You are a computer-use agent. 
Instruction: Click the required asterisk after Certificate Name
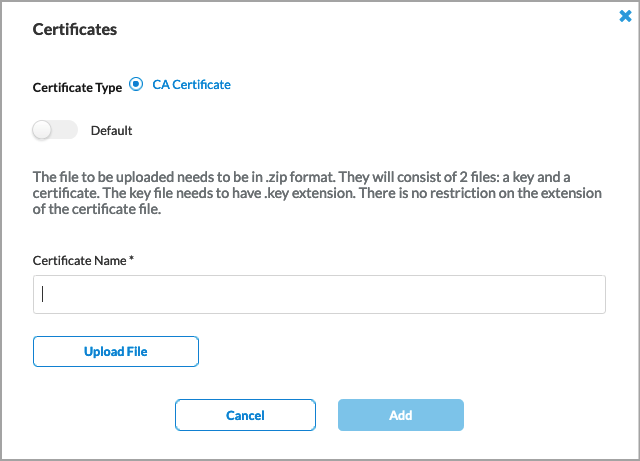[x=131, y=260]
